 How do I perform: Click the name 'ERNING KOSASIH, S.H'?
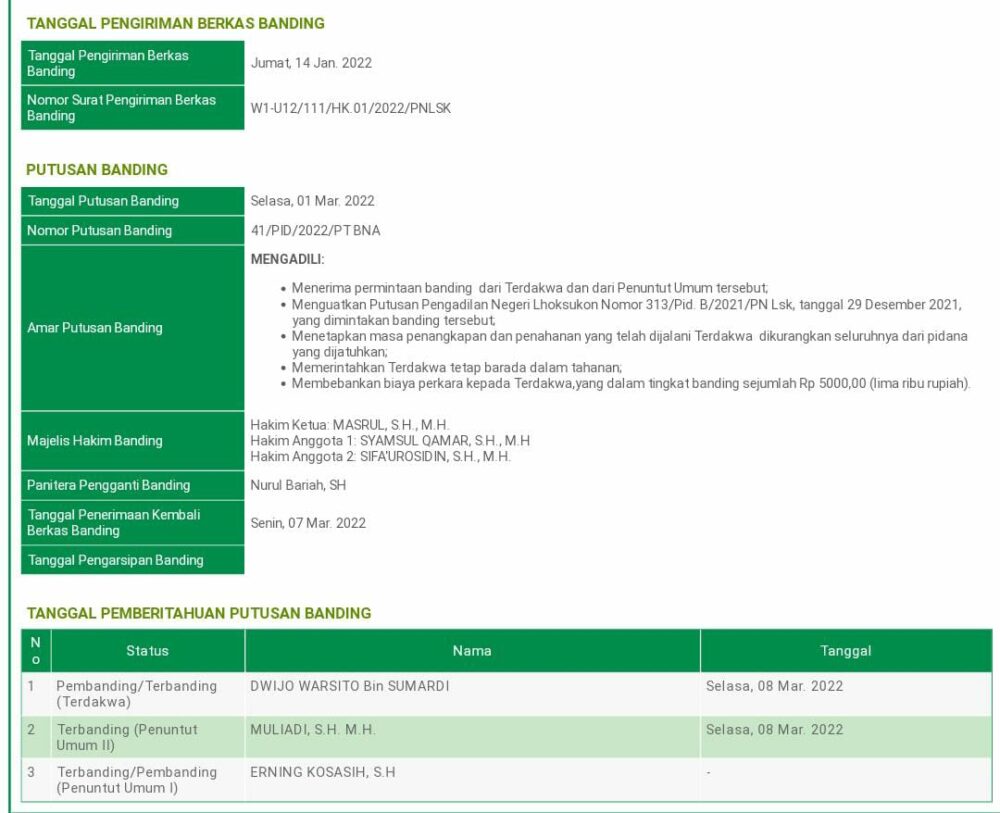[322, 772]
